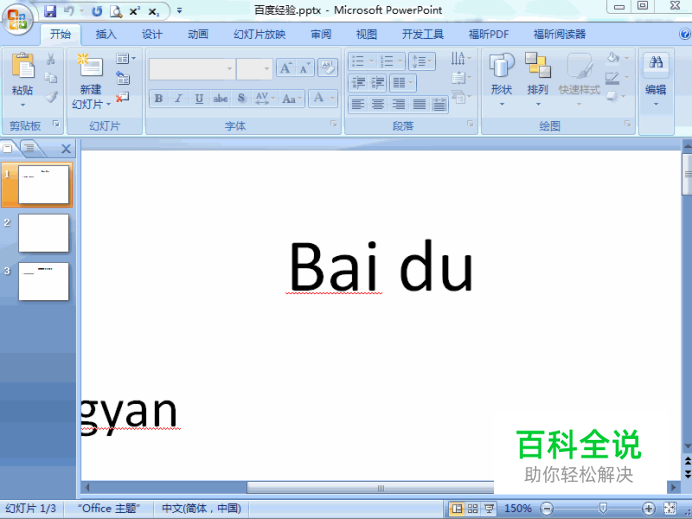
Task: Customize the quick access toolbar
Action: point(179,11)
